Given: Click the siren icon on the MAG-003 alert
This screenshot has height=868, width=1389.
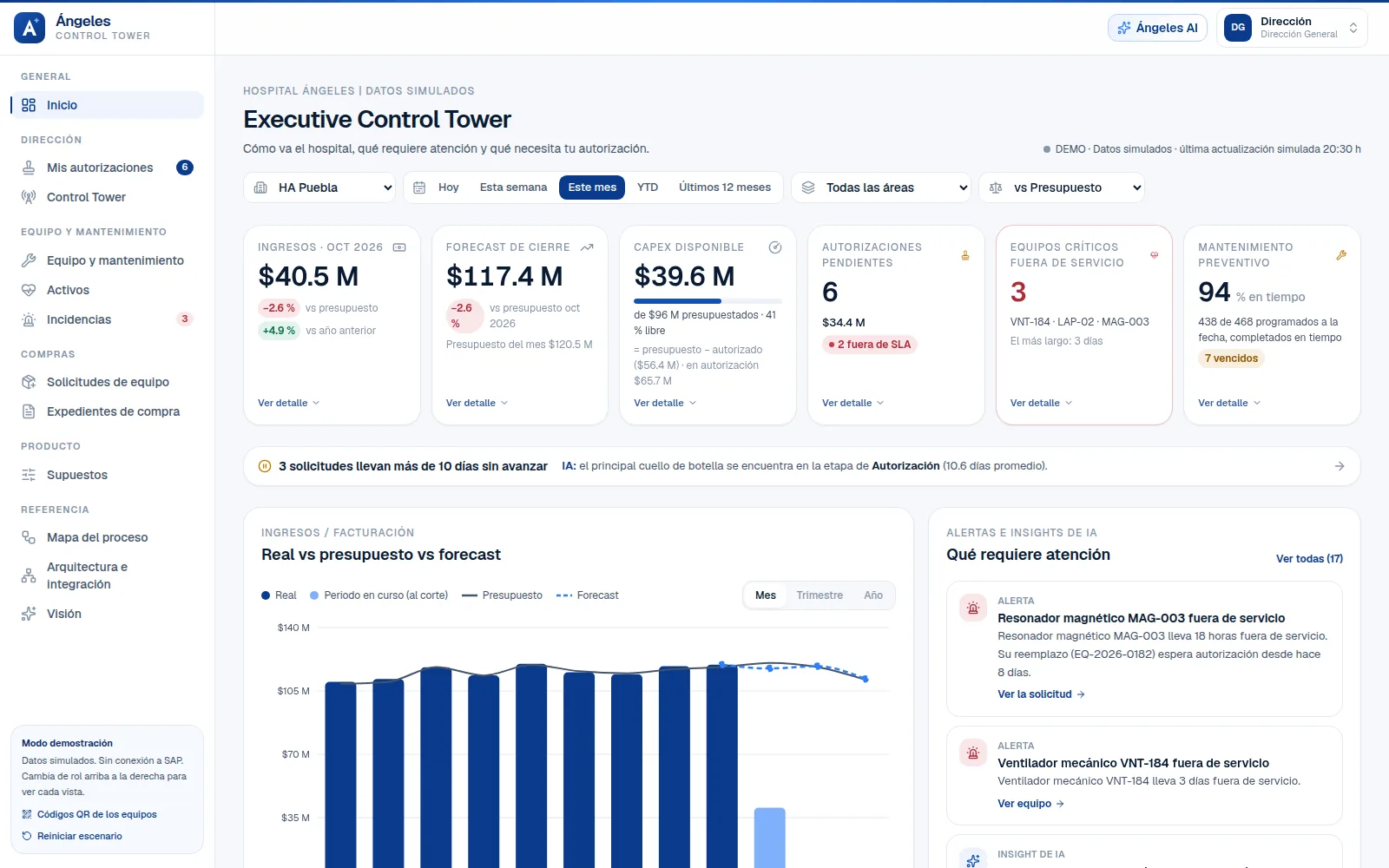Looking at the screenshot, I should [x=973, y=608].
